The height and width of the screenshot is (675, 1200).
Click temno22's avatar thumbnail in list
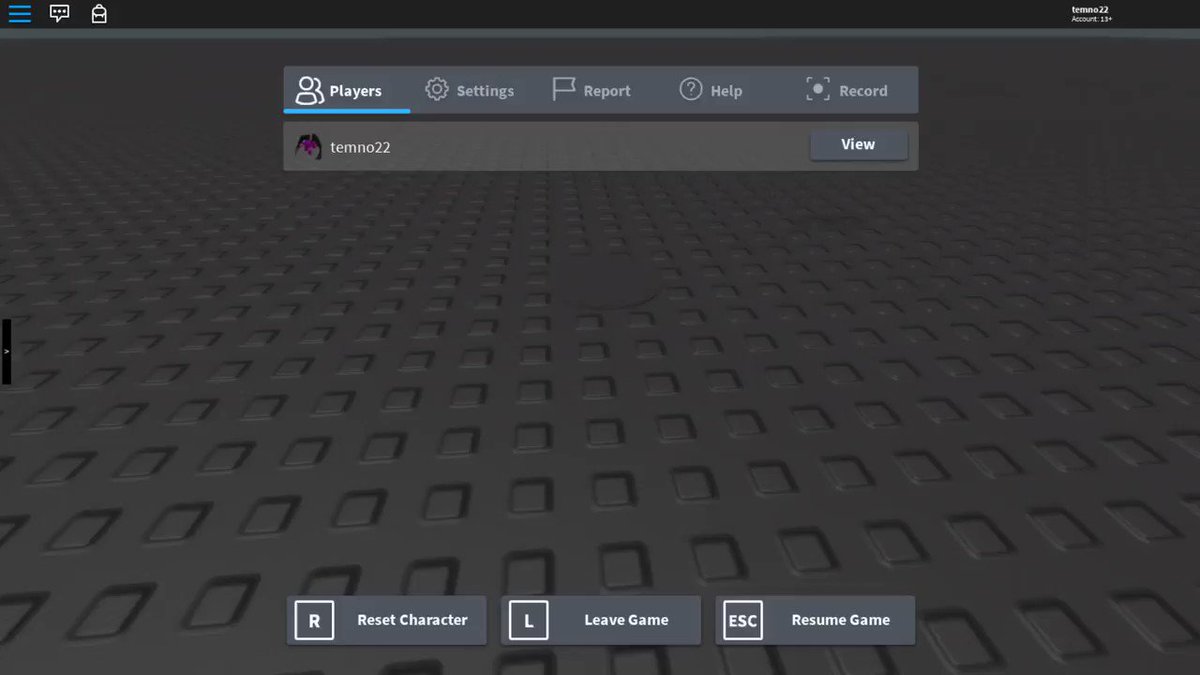(309, 146)
